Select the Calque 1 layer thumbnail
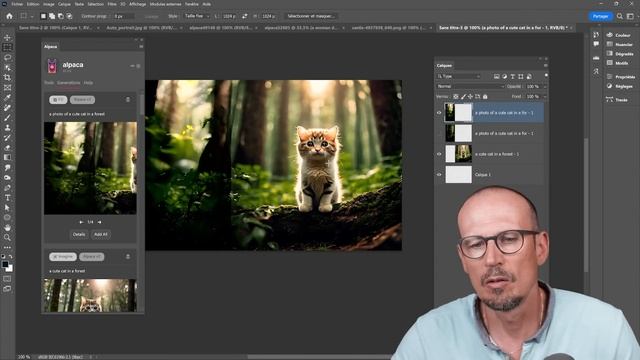Image resolution: width=640 pixels, height=360 pixels. click(458, 174)
